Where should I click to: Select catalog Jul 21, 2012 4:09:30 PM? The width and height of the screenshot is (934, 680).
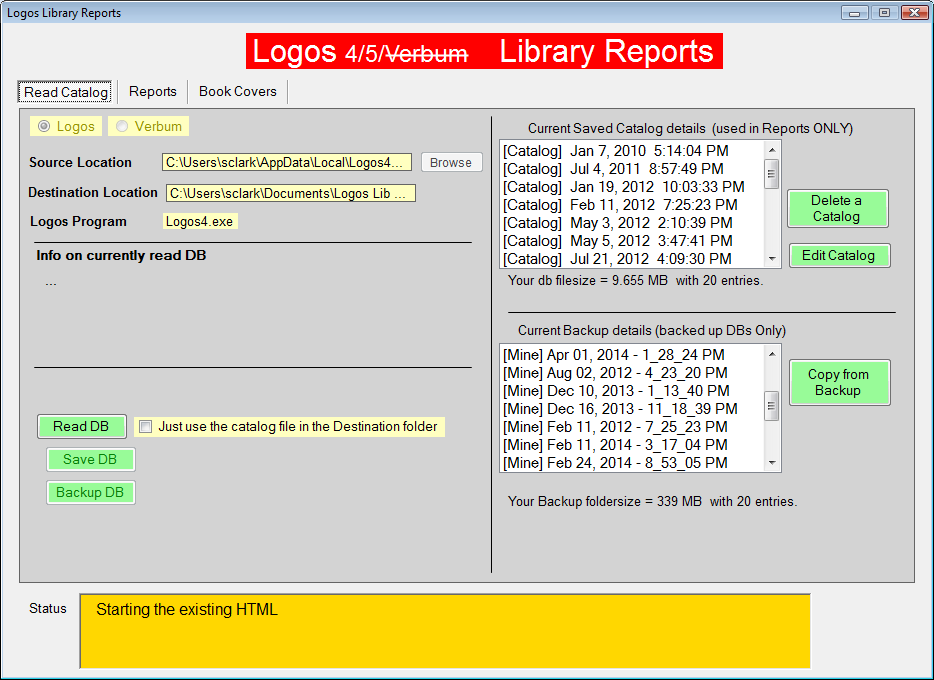click(633, 258)
